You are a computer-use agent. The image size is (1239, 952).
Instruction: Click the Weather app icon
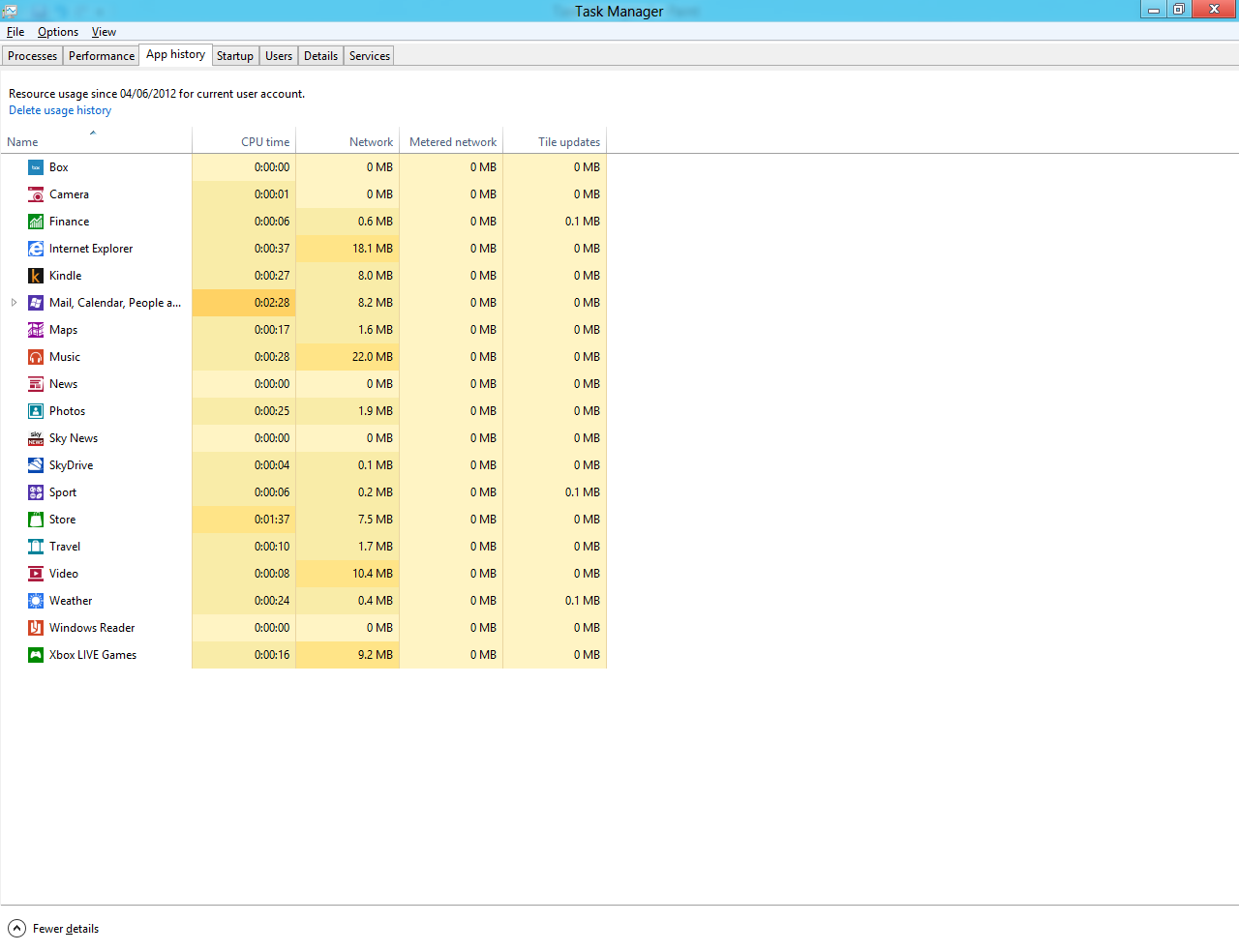(36, 601)
